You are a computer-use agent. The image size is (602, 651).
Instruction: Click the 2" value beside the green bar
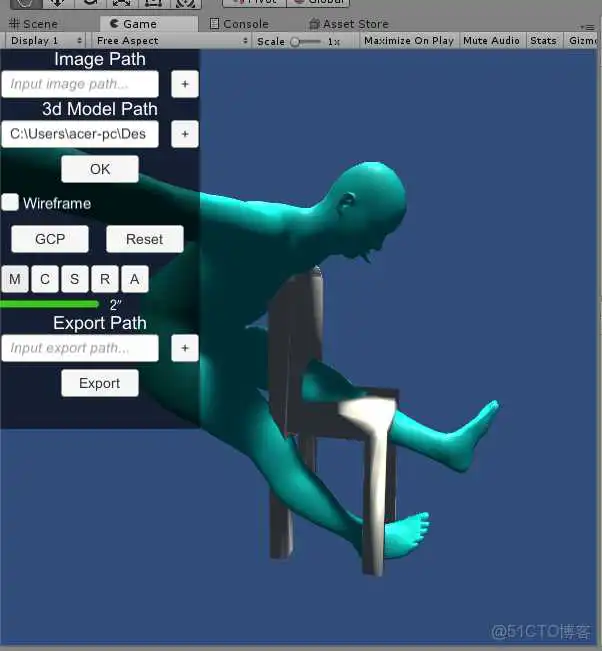115,305
